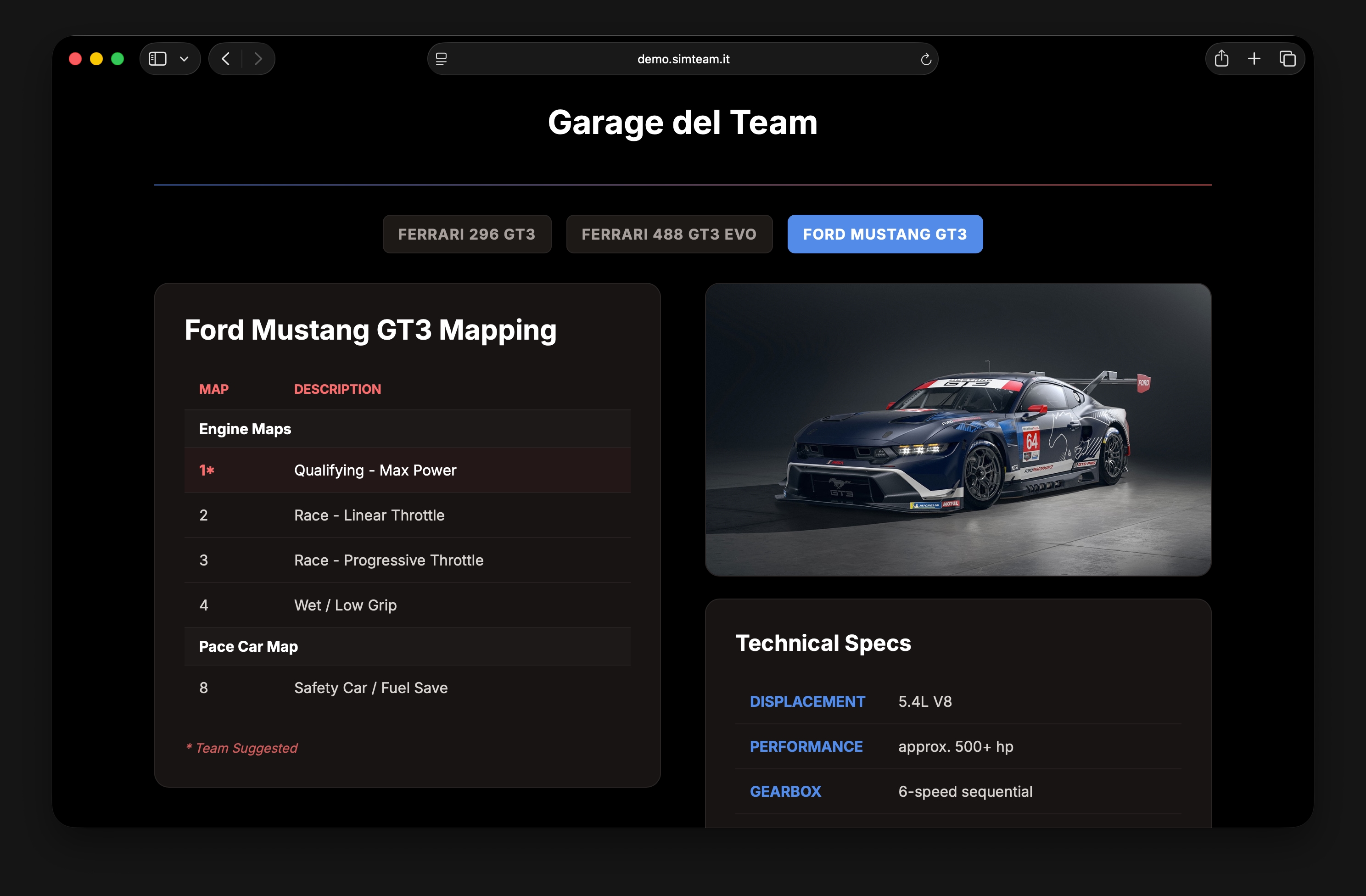Switch to the FERRARI 488 GT3 EVO tab
The height and width of the screenshot is (896, 1366).
(x=669, y=234)
